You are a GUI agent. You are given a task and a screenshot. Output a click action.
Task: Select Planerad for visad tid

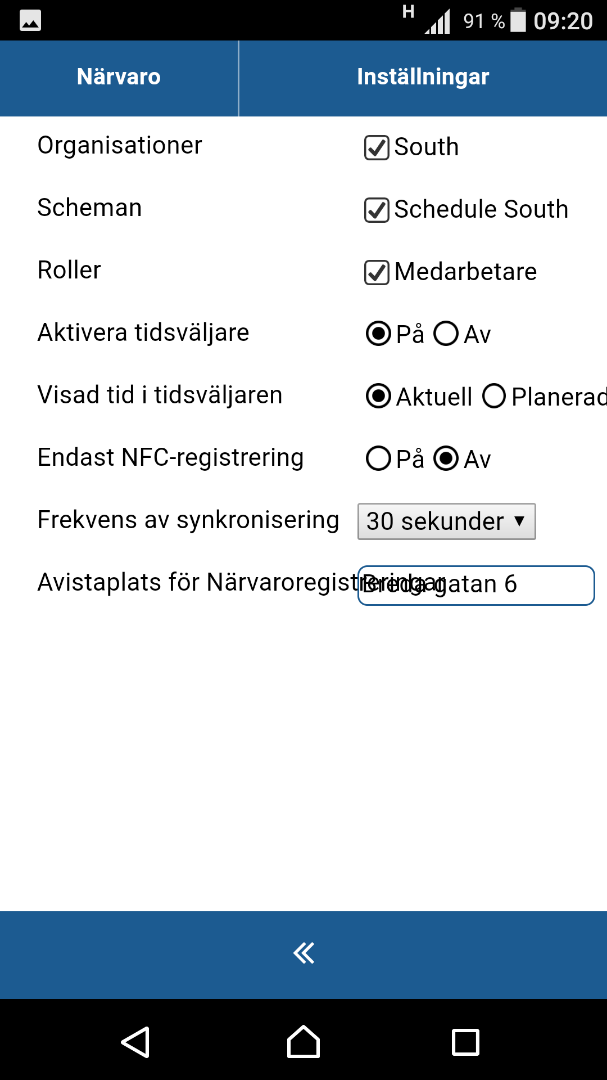[x=494, y=397]
